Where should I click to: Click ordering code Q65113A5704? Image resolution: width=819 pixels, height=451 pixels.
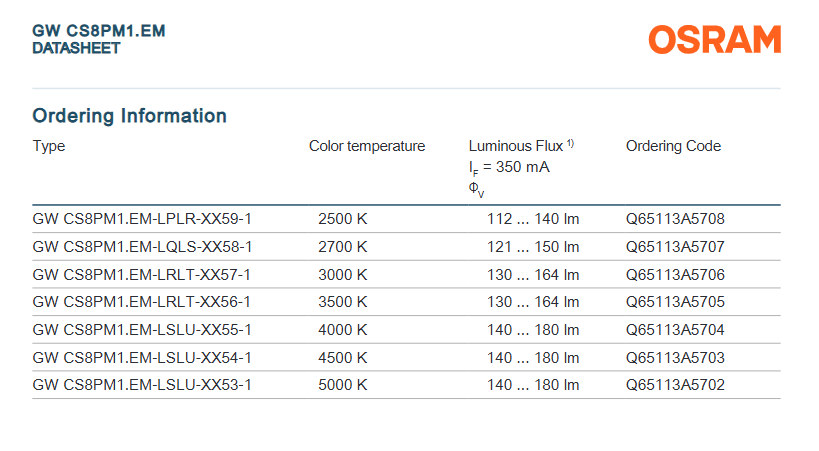point(675,330)
